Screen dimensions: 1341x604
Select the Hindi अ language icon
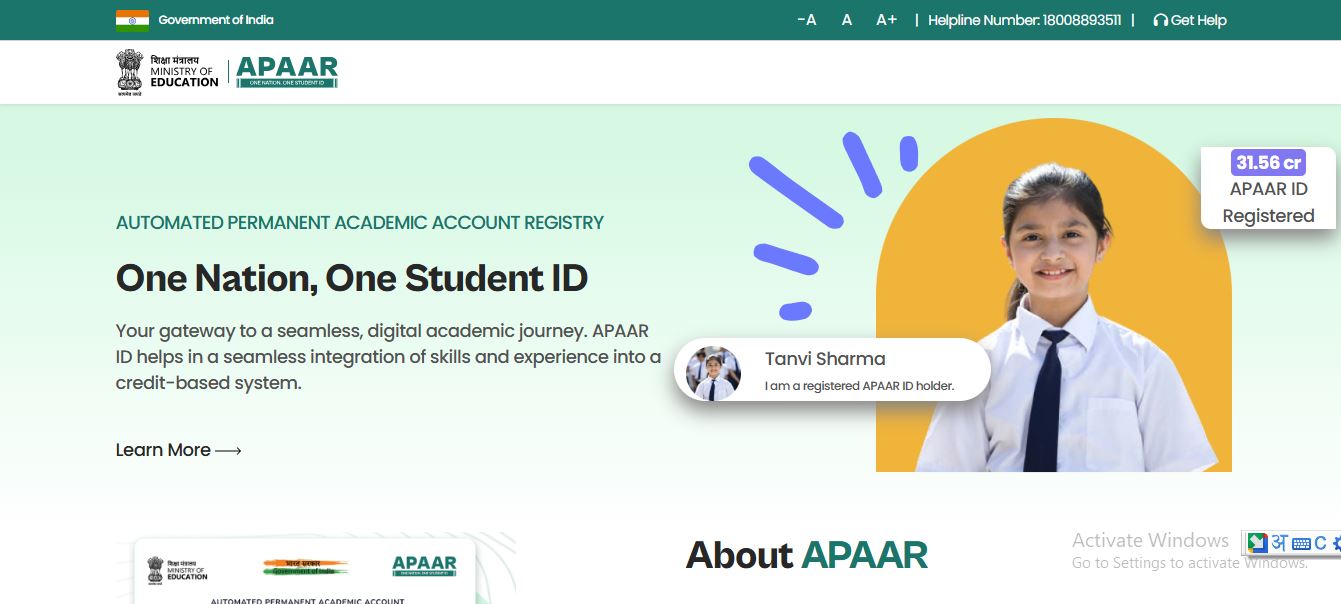click(x=1279, y=543)
